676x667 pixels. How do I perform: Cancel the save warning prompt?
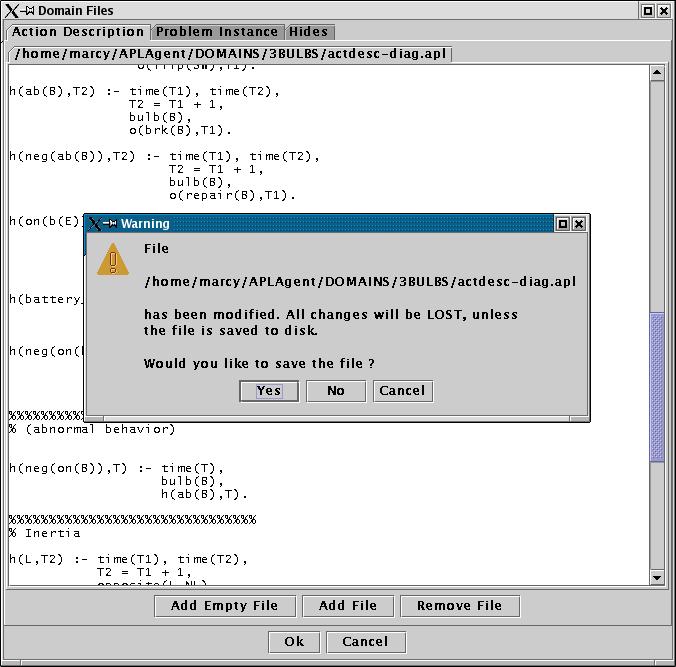(402, 391)
